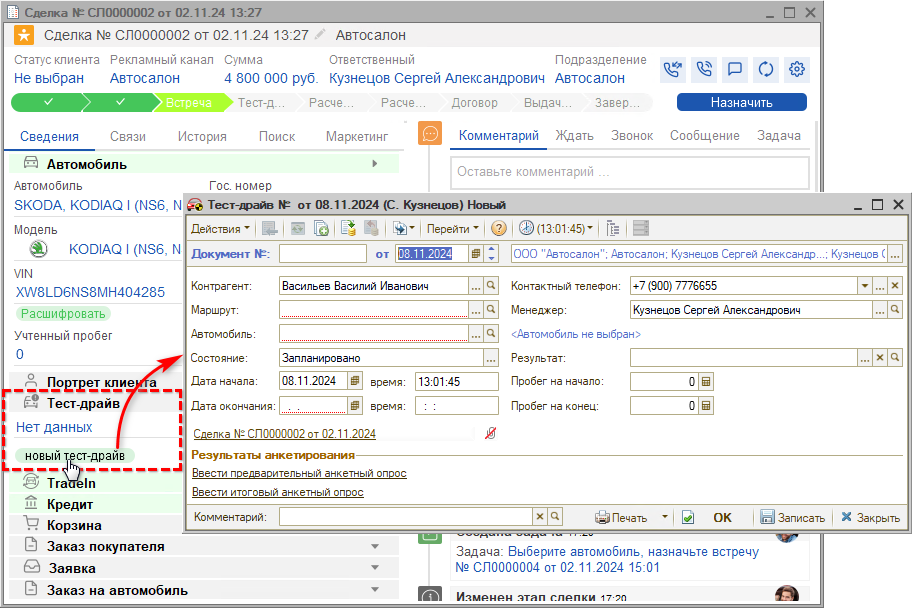Viewport: 912px width, 608px height.
Task: Click the calendar icon next to Дата окончания
Action: coord(355,406)
